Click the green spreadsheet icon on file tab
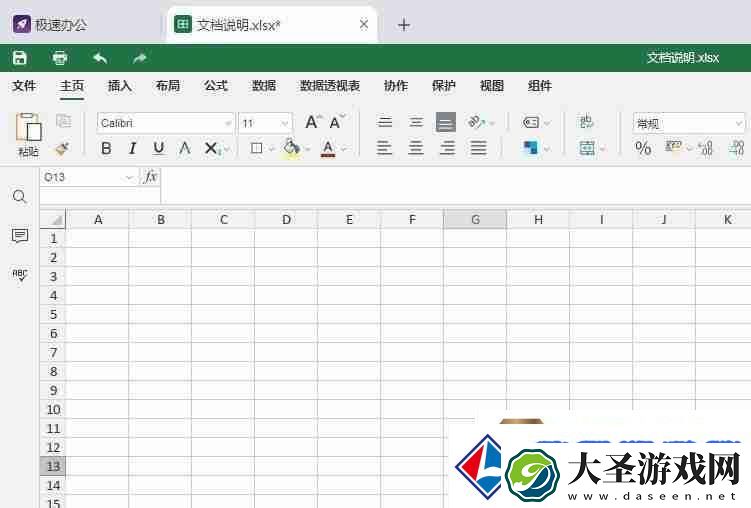This screenshot has width=751, height=508. click(183, 24)
